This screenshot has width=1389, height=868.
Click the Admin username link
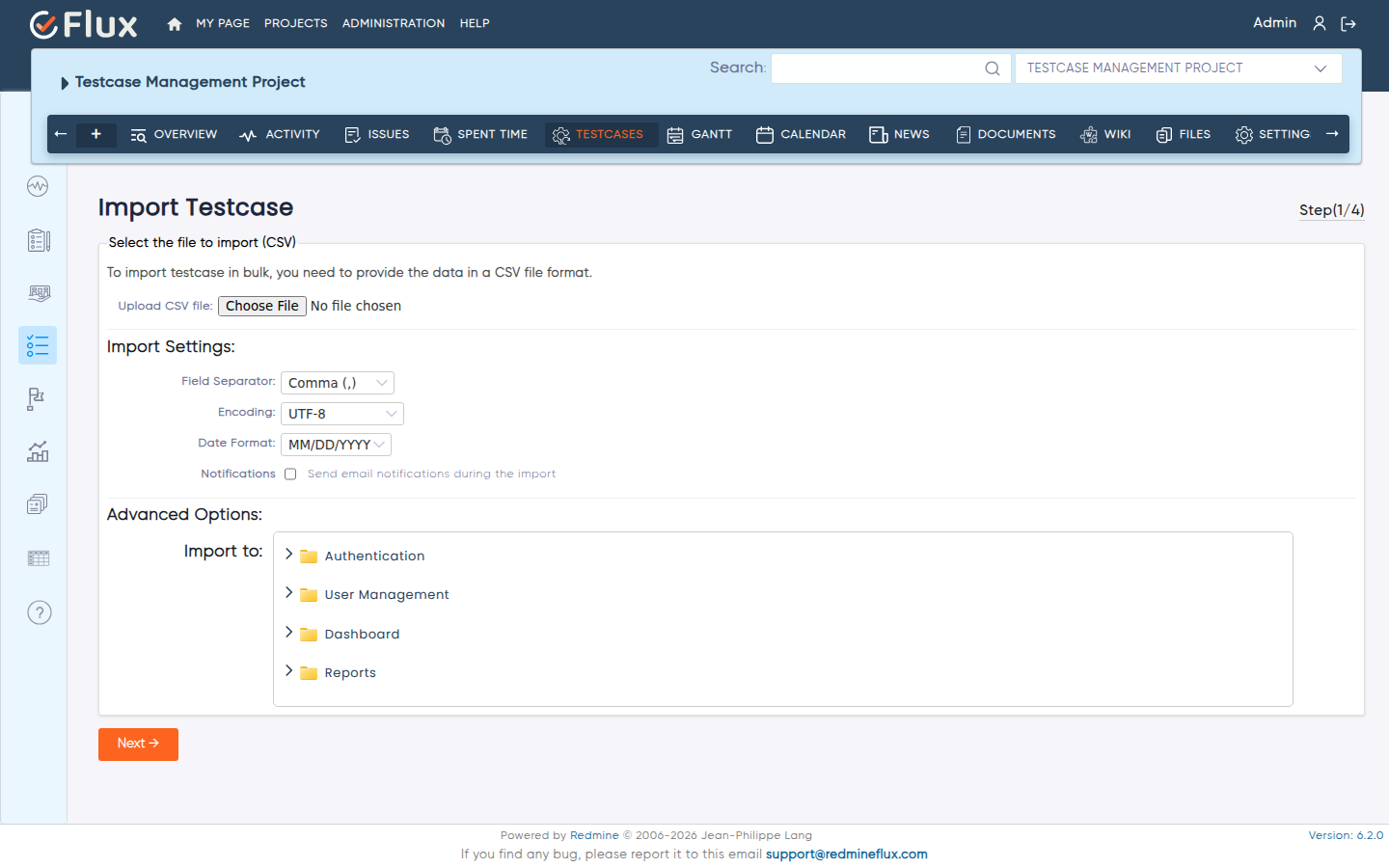click(x=1274, y=23)
